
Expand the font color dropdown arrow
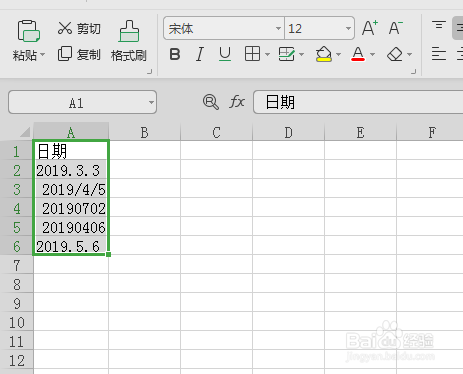[x=373, y=54]
